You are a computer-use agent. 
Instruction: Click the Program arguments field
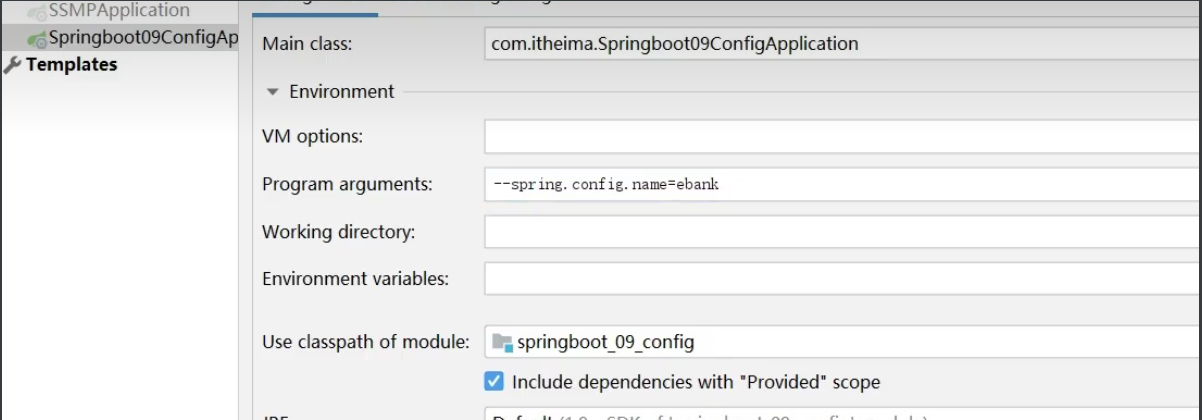pyautogui.click(x=842, y=184)
